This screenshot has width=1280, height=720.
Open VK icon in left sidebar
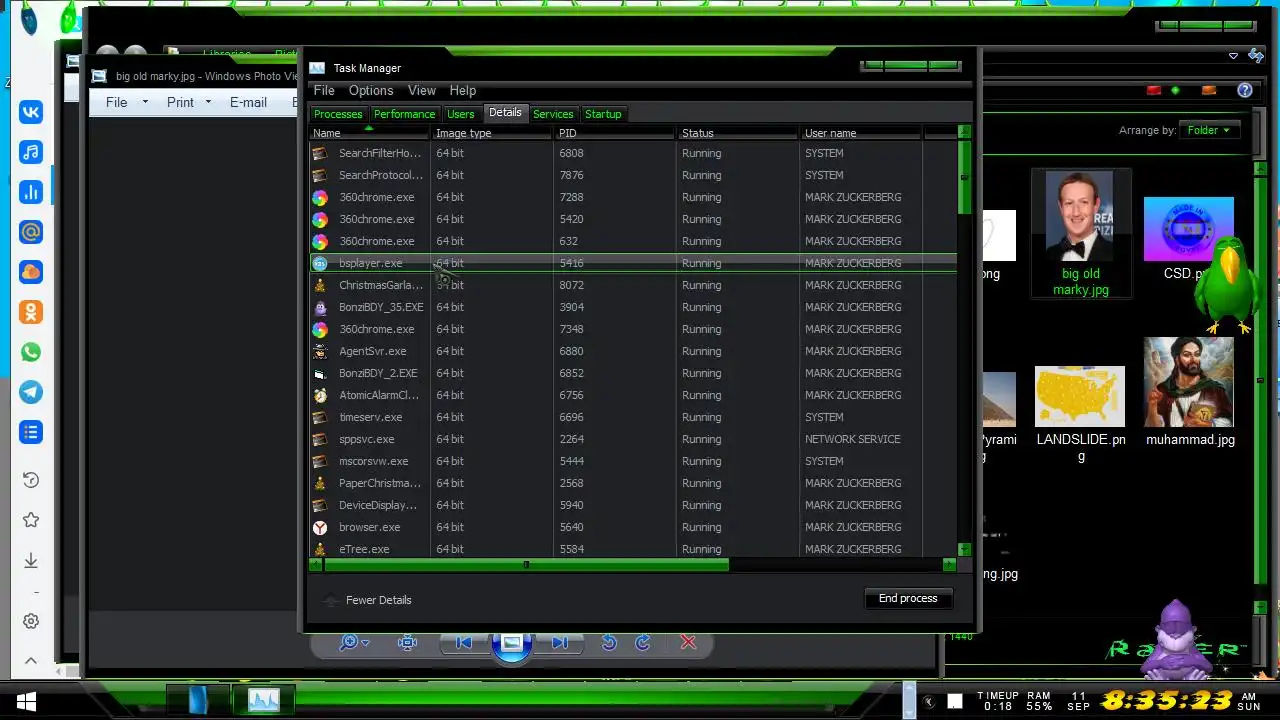31,112
